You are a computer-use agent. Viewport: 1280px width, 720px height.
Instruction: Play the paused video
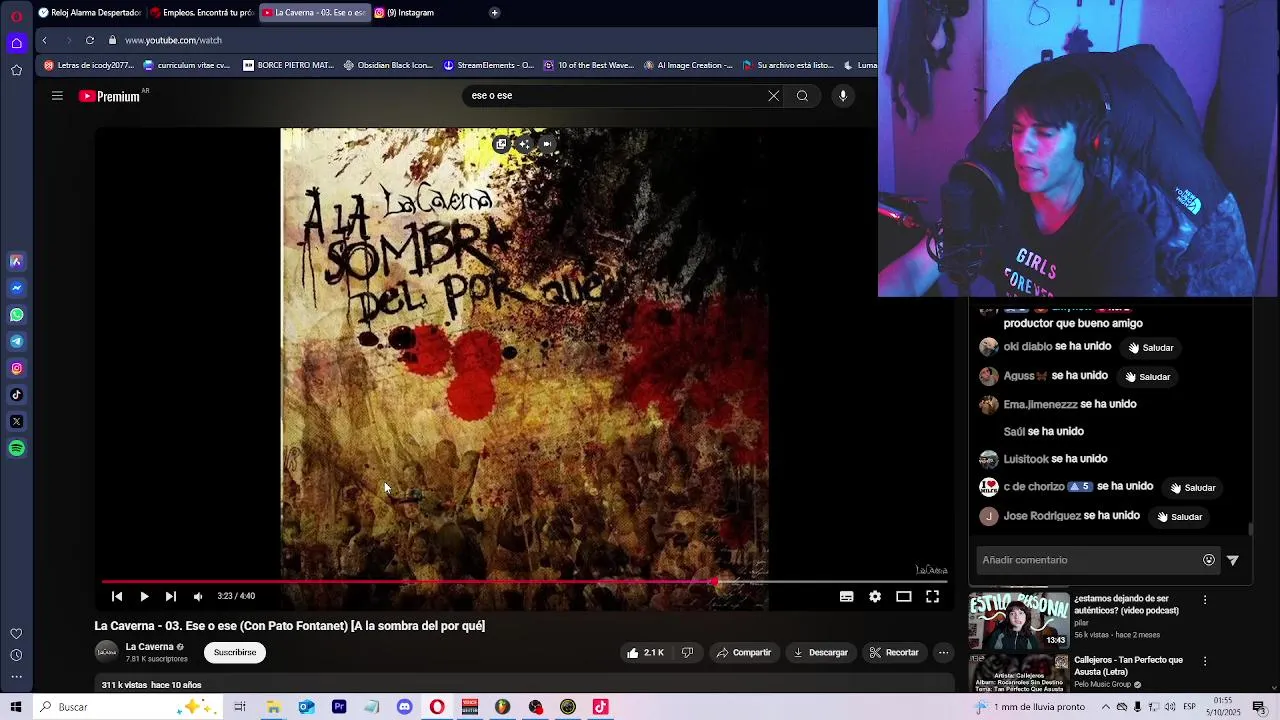tap(144, 596)
